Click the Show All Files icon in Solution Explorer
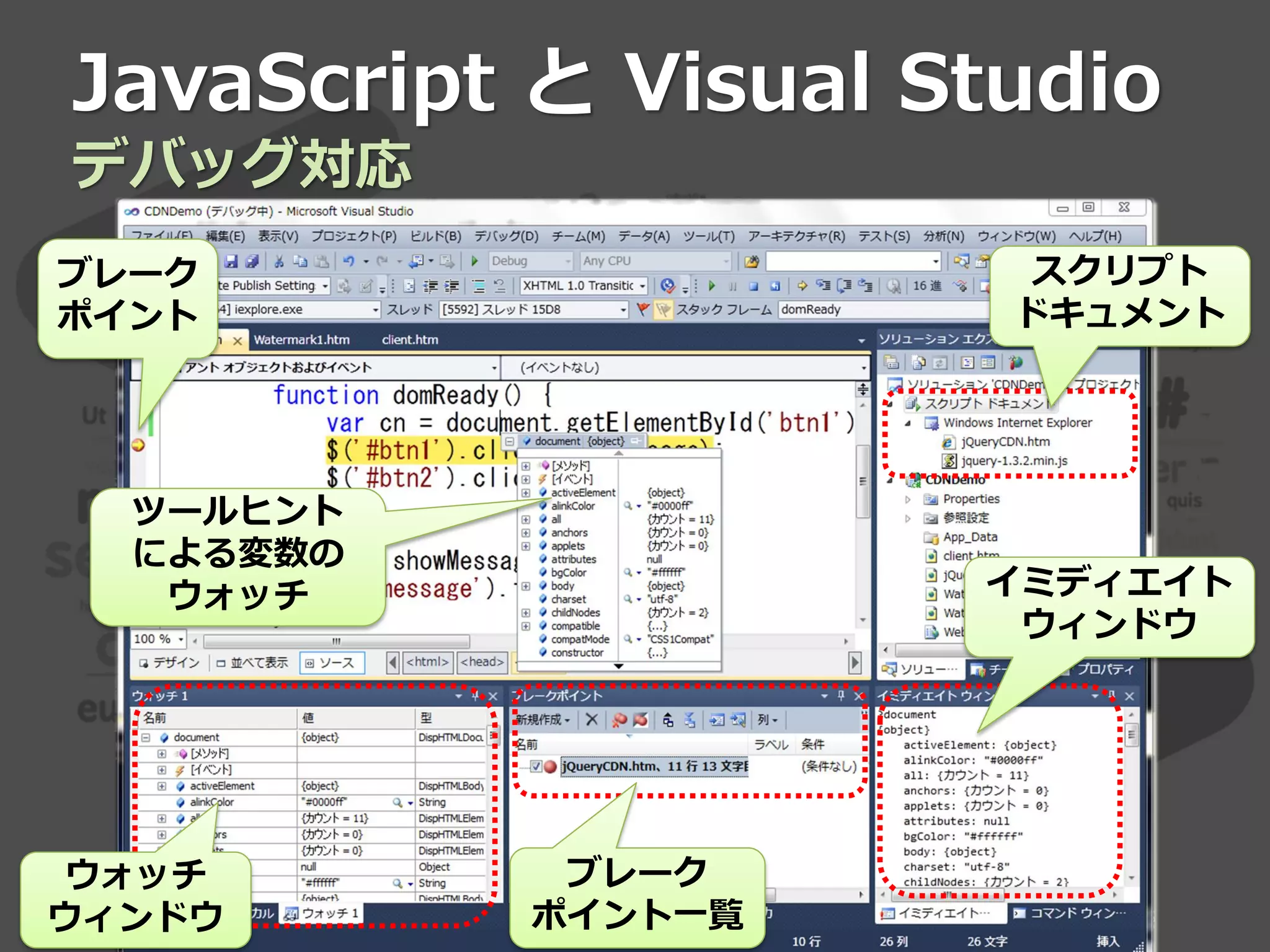 coord(919,363)
